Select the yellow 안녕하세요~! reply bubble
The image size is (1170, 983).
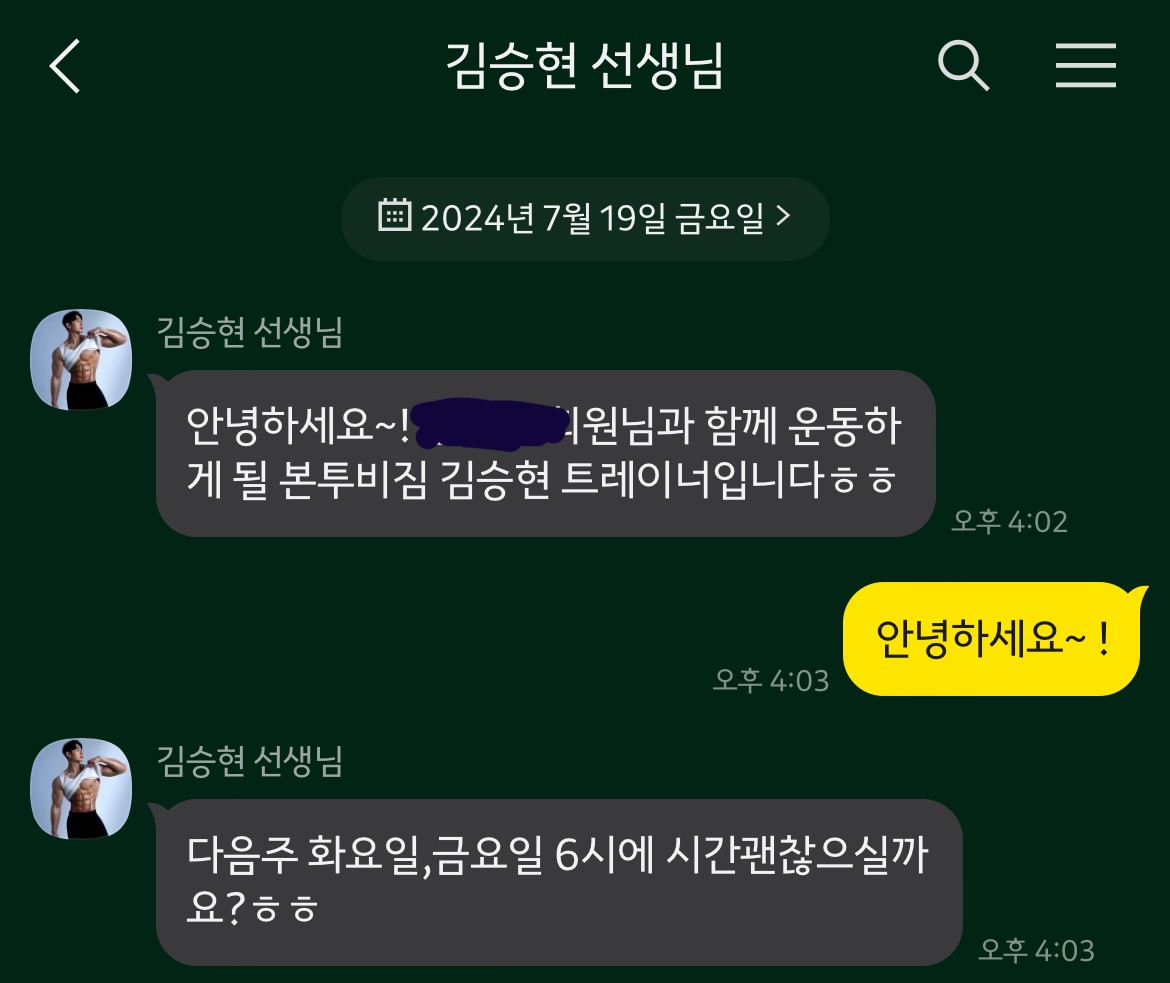pyautogui.click(x=993, y=639)
